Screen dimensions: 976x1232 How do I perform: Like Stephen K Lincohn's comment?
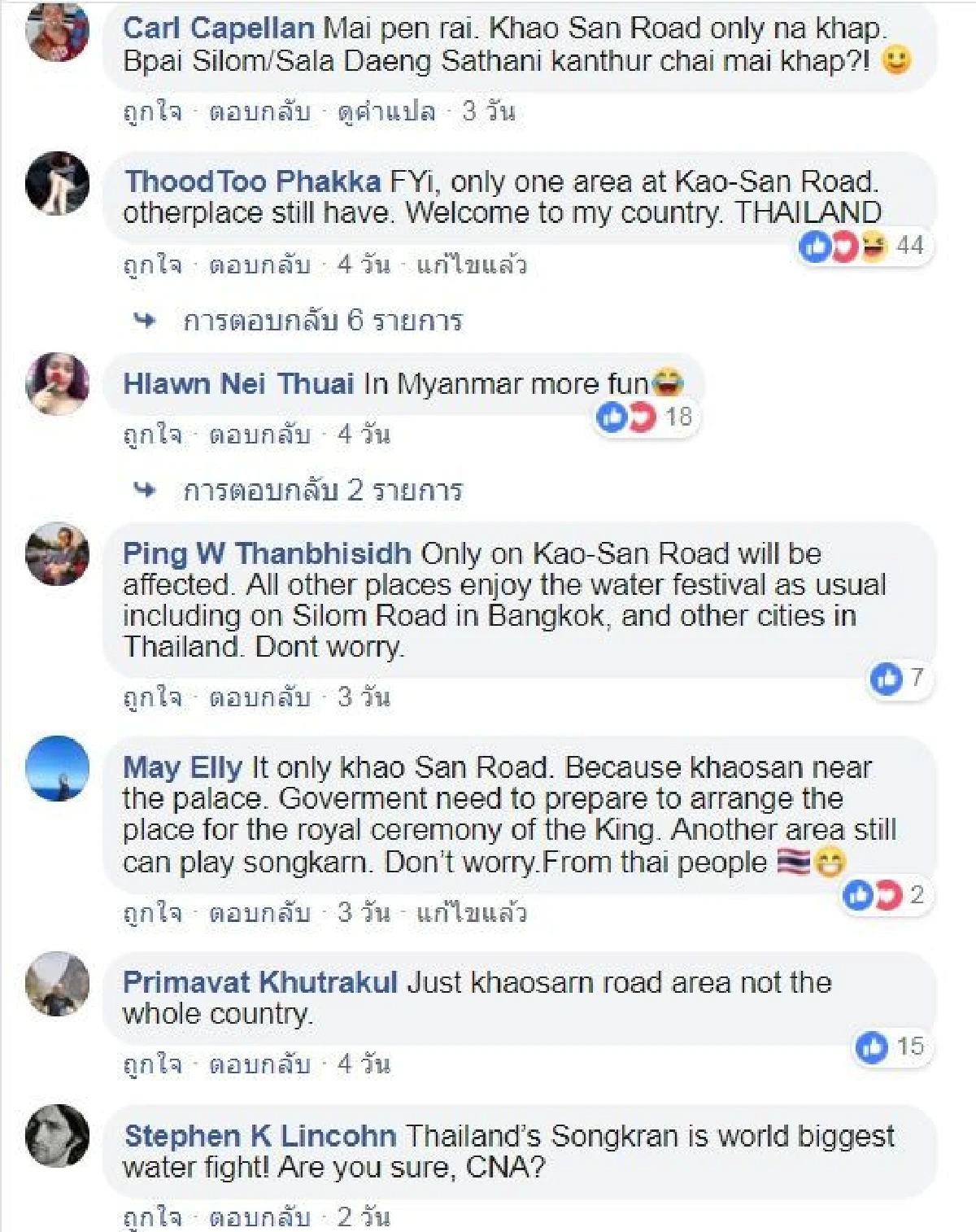[x=152, y=1217]
